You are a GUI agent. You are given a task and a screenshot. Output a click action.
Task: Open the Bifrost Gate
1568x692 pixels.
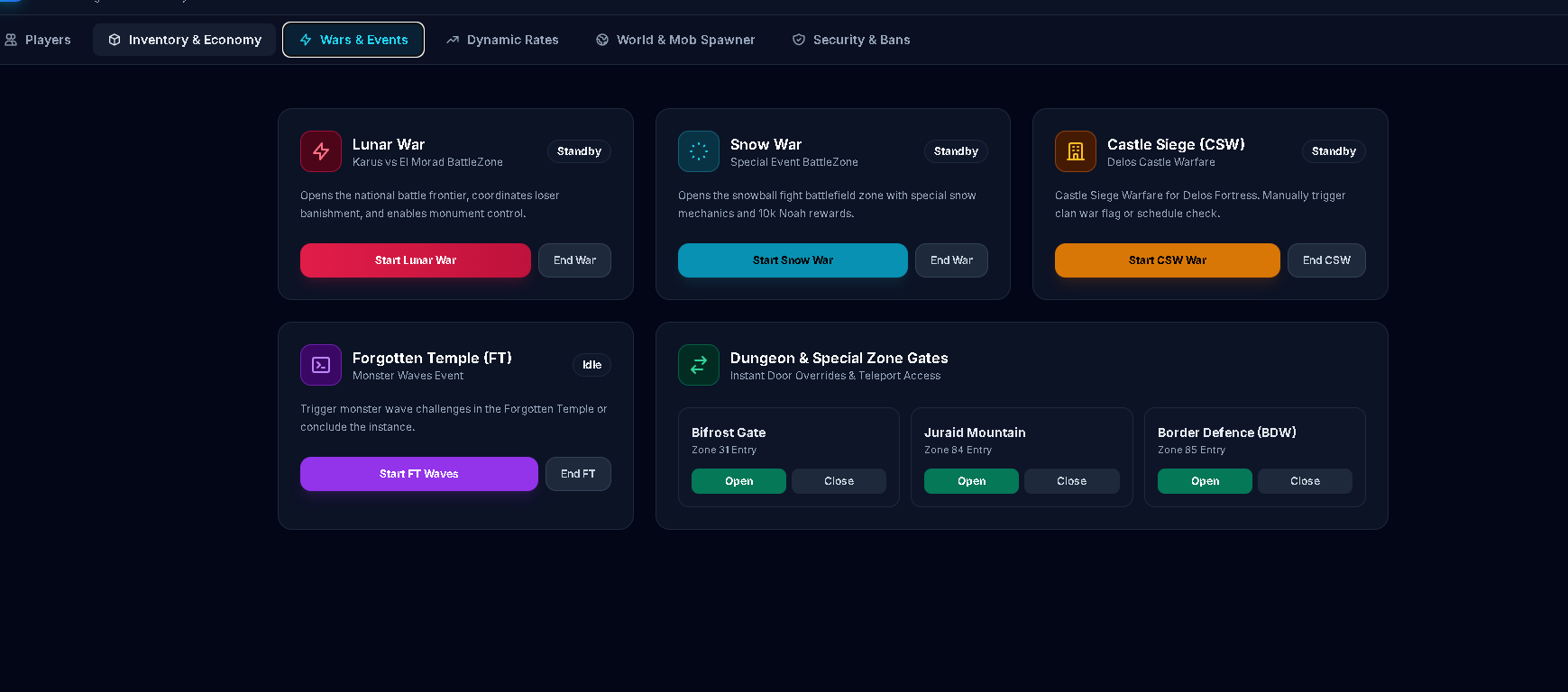point(738,481)
